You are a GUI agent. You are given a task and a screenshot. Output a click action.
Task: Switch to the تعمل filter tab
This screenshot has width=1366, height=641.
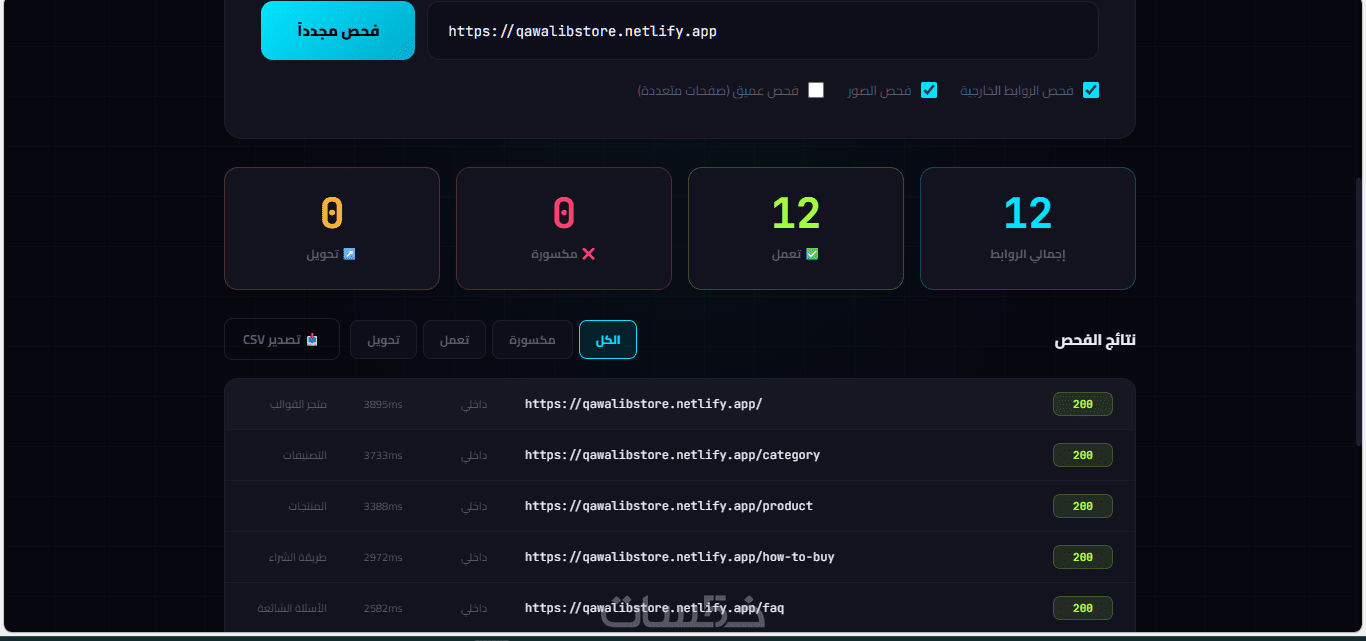(454, 340)
